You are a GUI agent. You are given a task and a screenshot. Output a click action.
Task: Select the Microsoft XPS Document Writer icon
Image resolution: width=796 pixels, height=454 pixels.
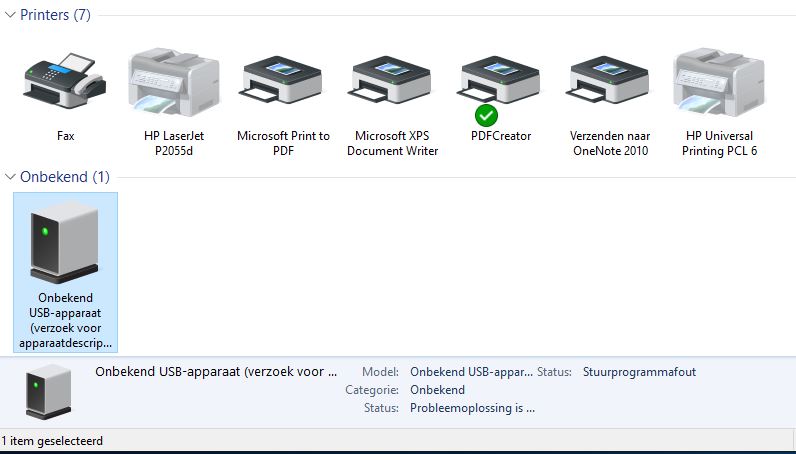pyautogui.click(x=391, y=79)
